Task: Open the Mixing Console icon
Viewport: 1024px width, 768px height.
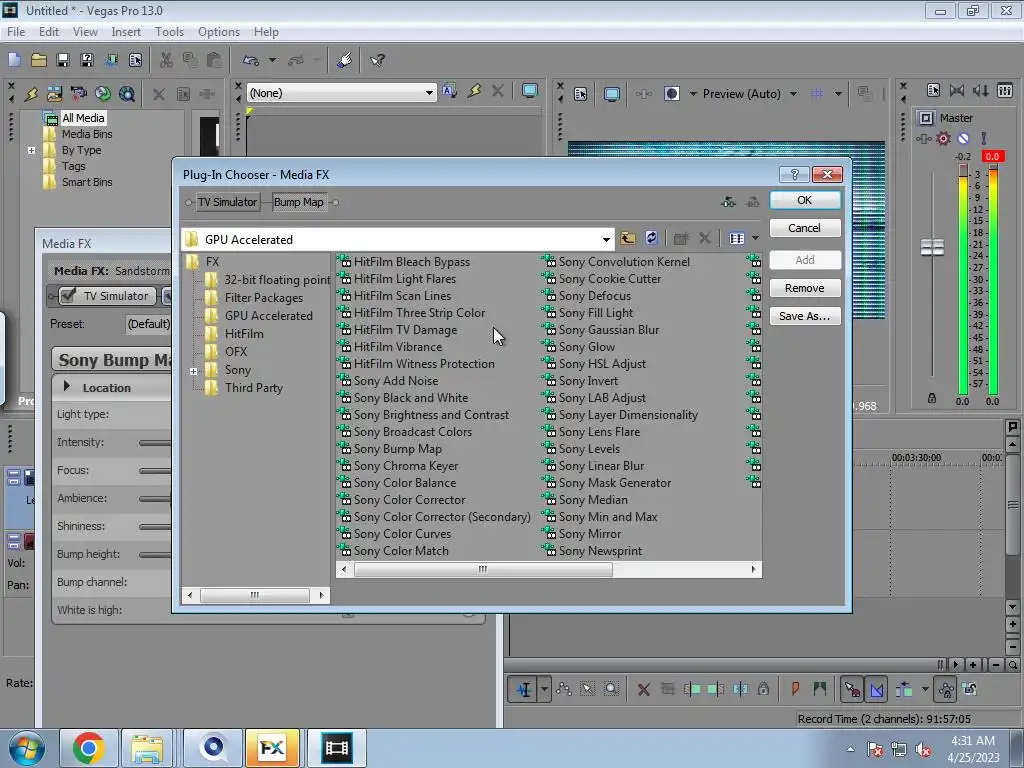Action: coord(1005,91)
